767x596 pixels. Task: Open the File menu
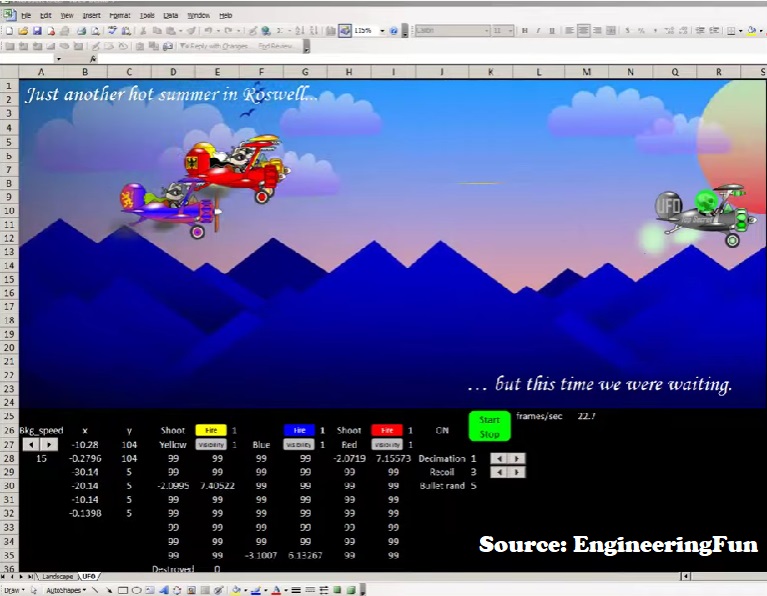[x=25, y=16]
